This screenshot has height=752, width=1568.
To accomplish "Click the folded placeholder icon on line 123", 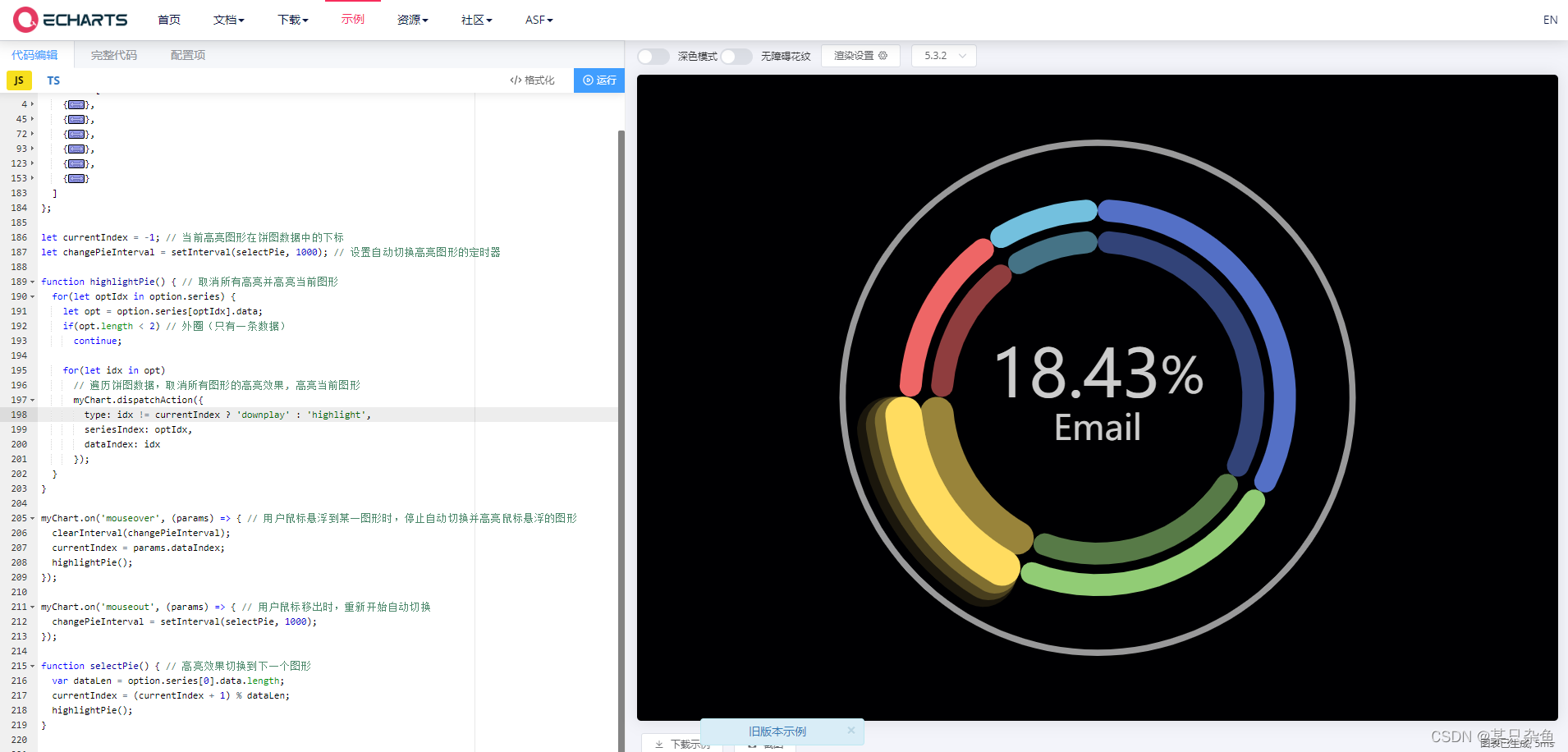I will [77, 163].
